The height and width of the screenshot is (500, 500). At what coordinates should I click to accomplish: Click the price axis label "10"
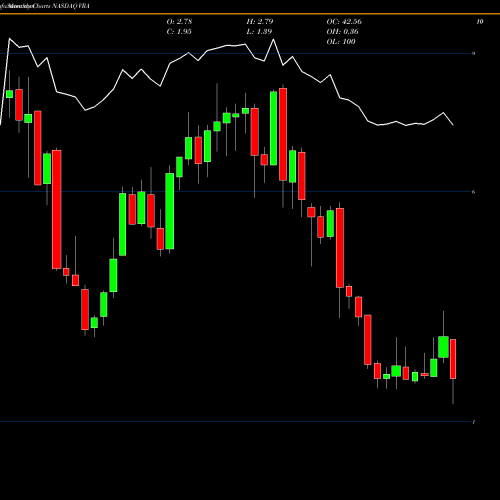point(480,22)
